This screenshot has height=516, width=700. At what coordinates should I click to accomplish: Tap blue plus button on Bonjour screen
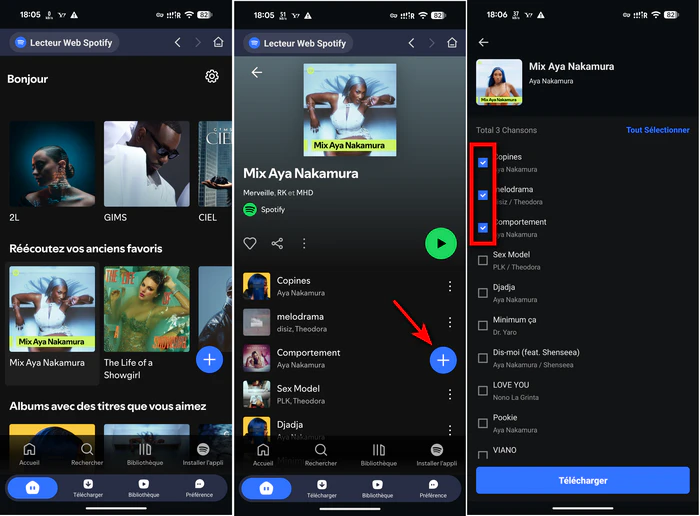(209, 359)
